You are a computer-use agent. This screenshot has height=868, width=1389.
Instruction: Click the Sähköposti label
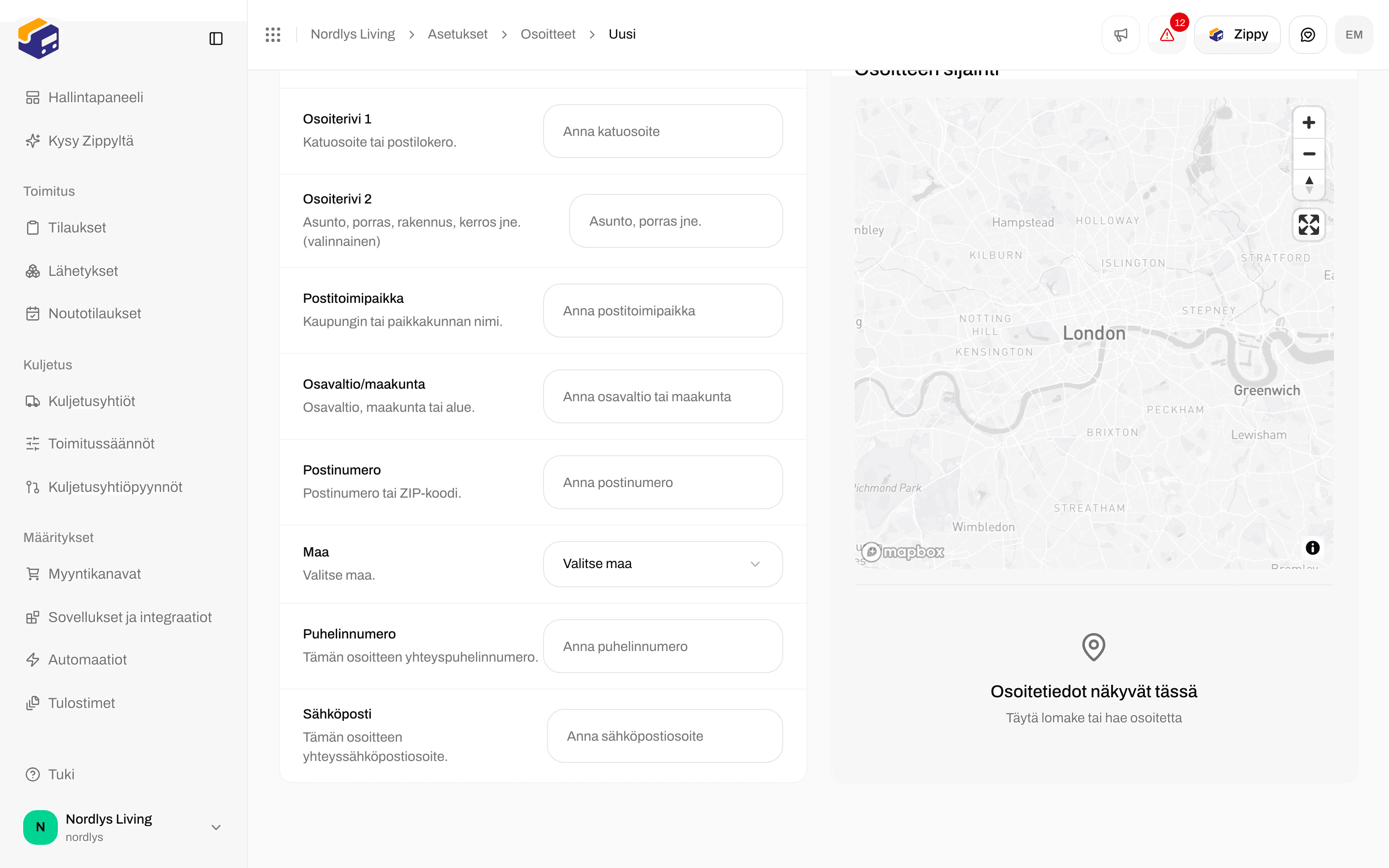(x=337, y=714)
